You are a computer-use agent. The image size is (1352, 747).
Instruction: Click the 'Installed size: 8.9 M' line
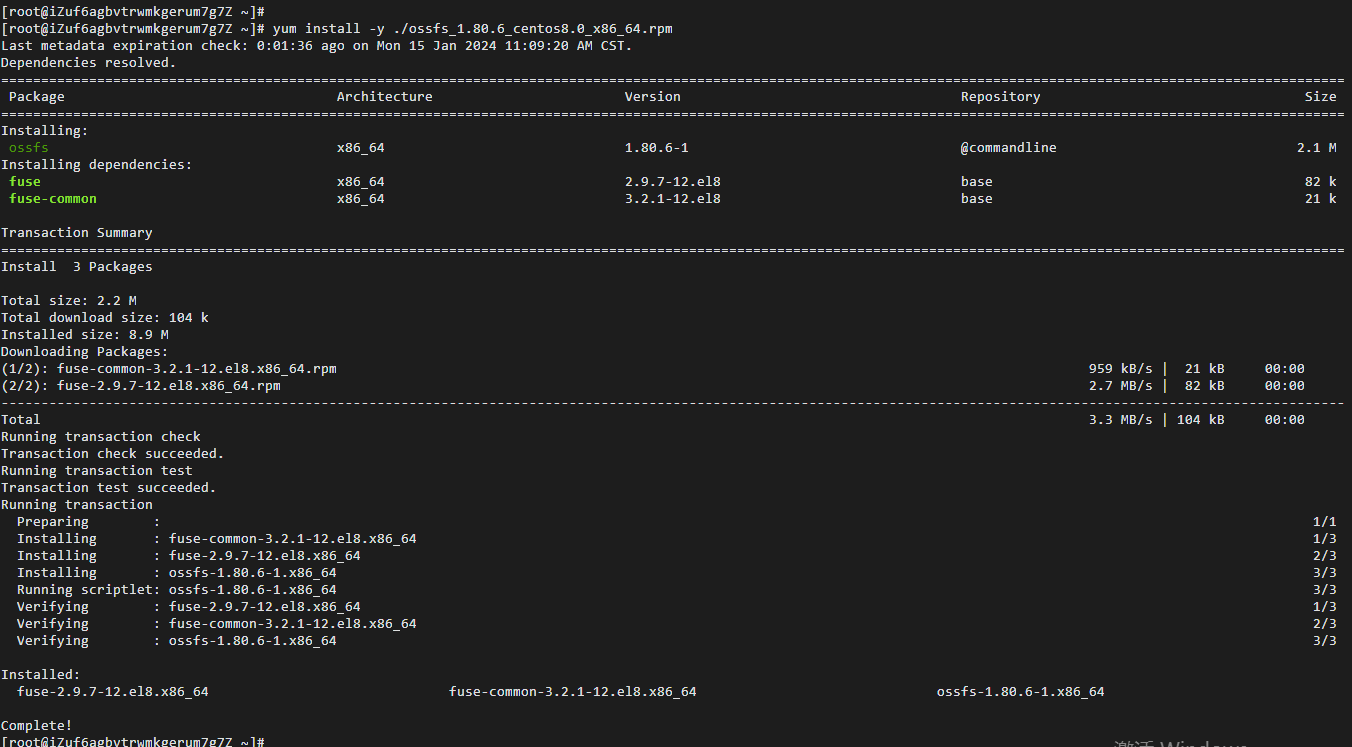[x=85, y=334]
